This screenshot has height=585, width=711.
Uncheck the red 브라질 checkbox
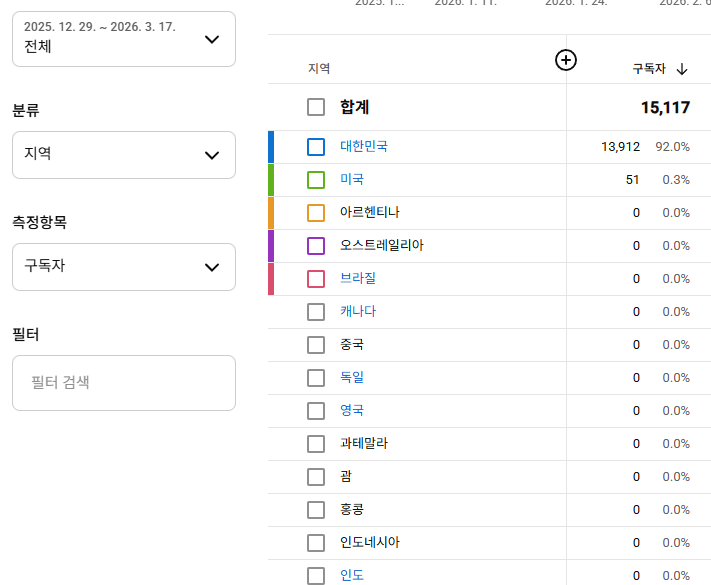click(x=316, y=279)
